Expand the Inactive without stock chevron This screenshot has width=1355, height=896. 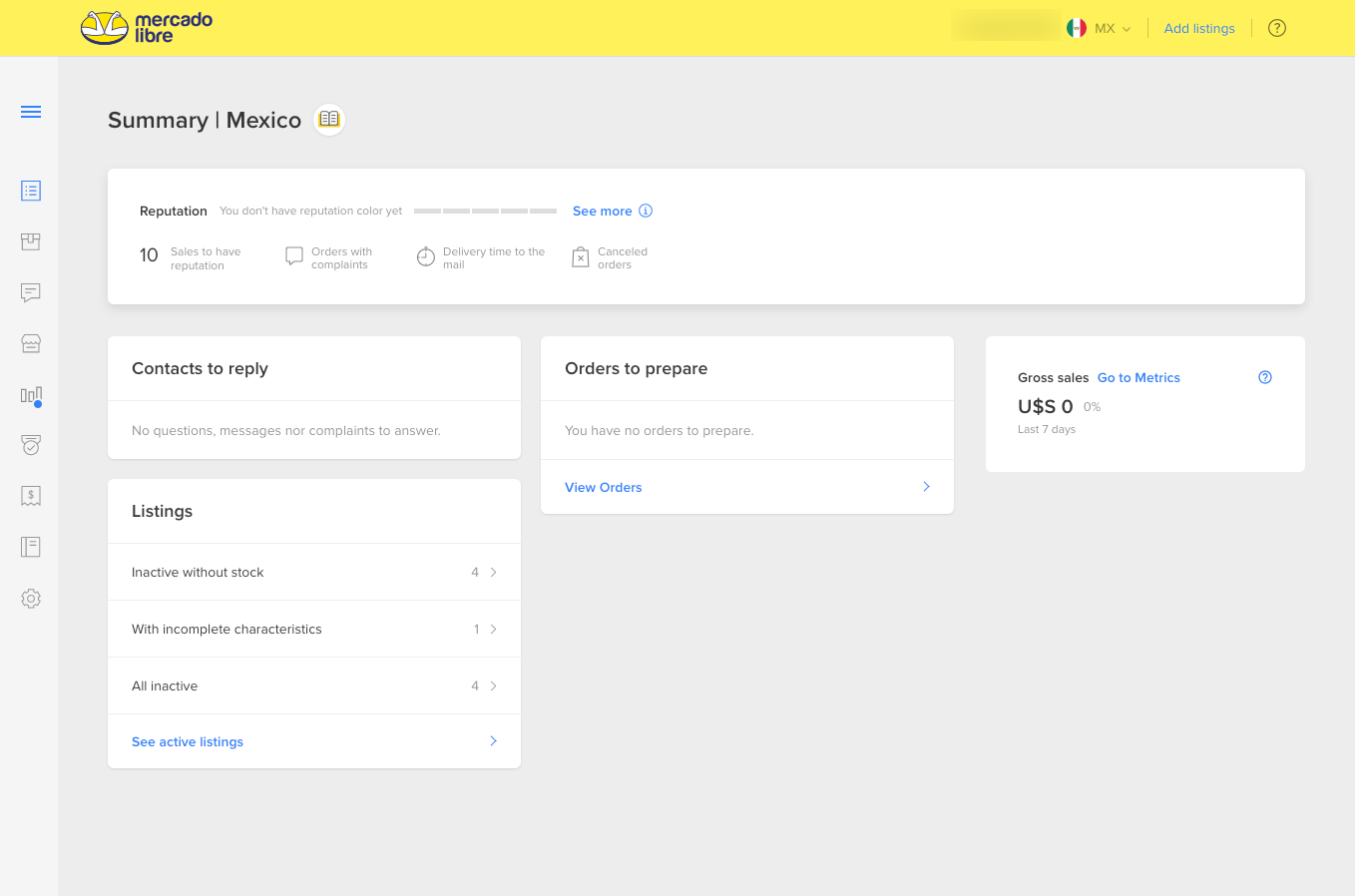[x=493, y=572]
